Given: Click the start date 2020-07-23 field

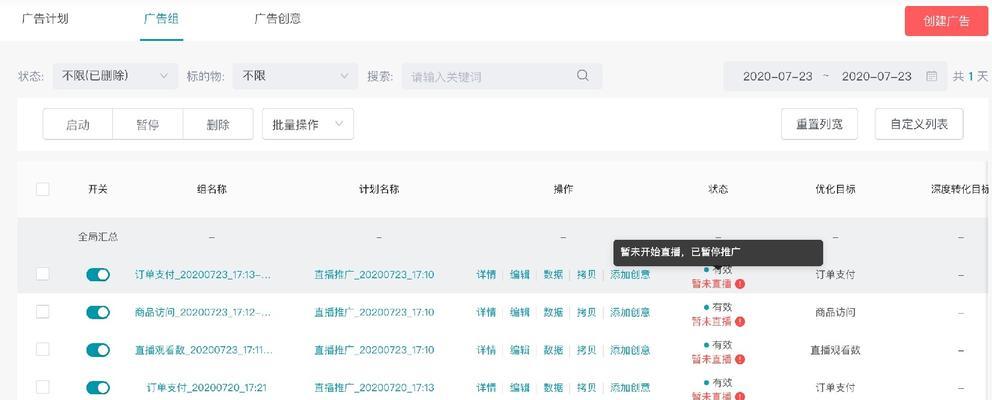Looking at the screenshot, I should tap(778, 77).
